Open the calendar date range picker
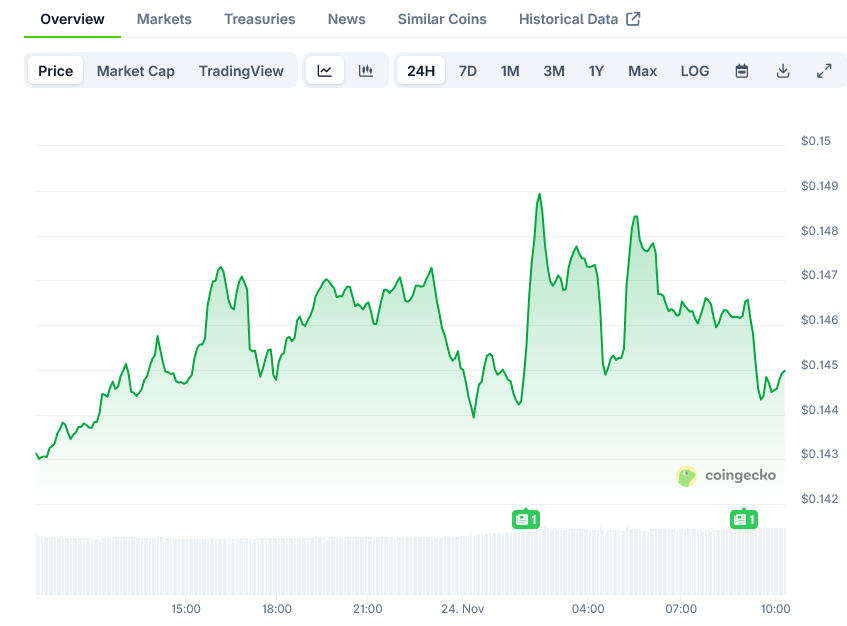Screen dimensions: 847x626 pos(741,70)
